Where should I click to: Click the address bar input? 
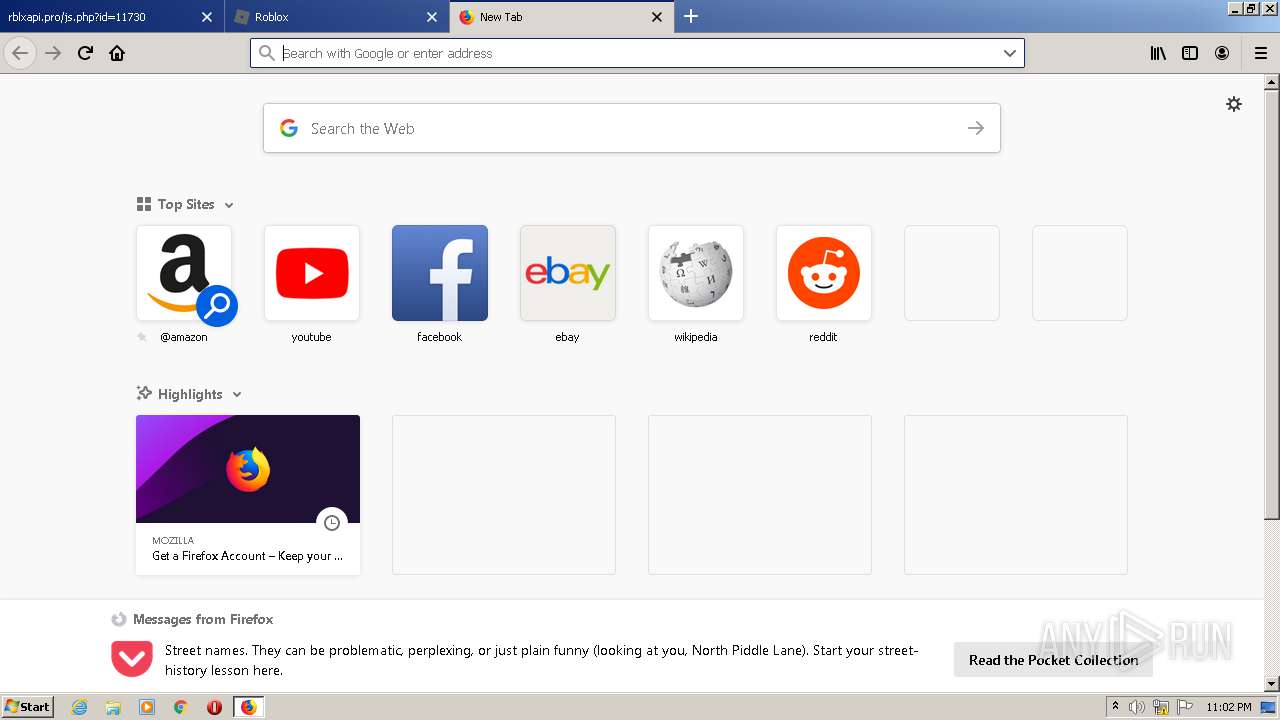[x=637, y=53]
